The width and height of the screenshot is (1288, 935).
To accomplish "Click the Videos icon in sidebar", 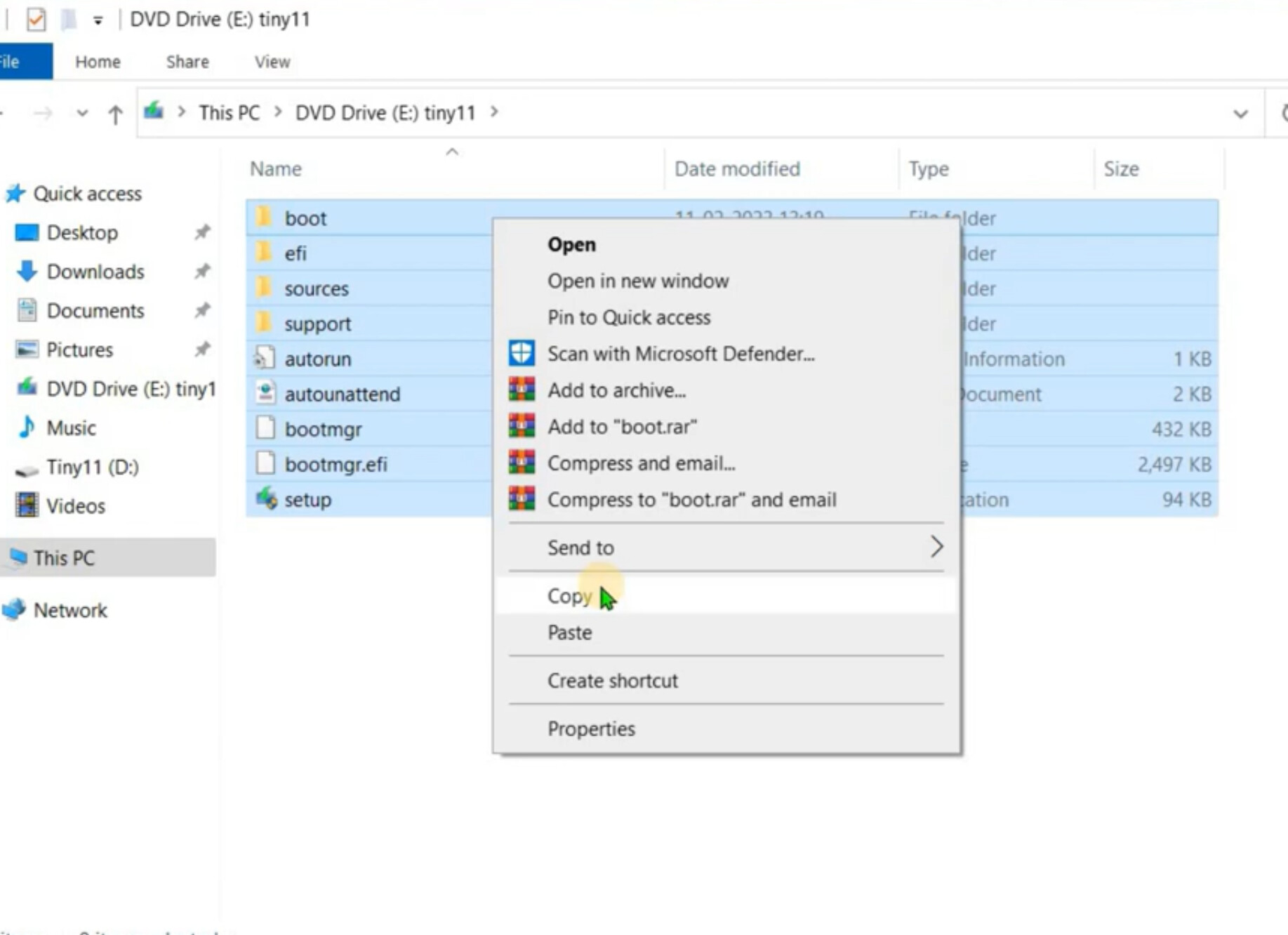I will 27,505.
